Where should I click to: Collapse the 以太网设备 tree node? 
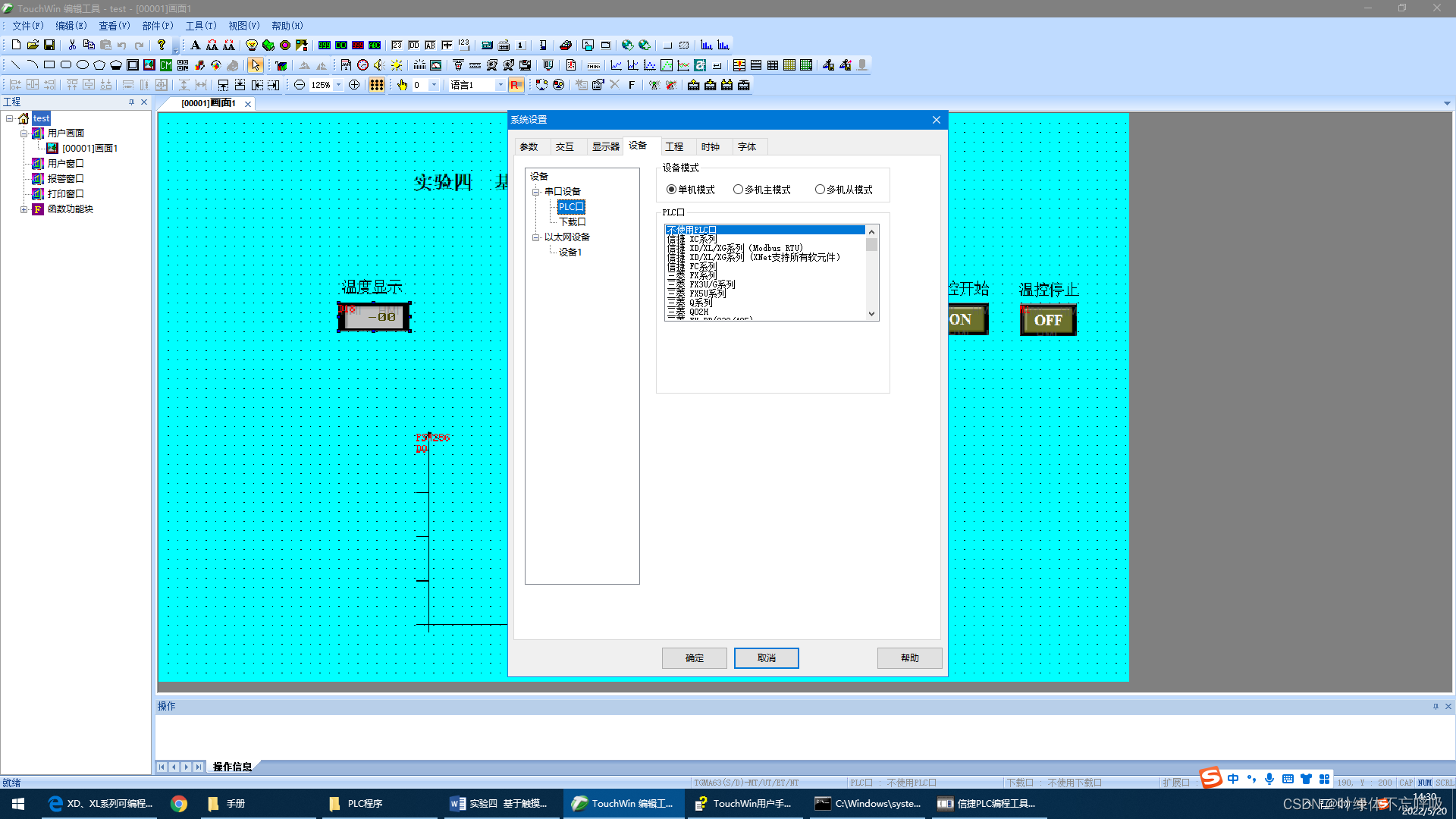tap(535, 237)
